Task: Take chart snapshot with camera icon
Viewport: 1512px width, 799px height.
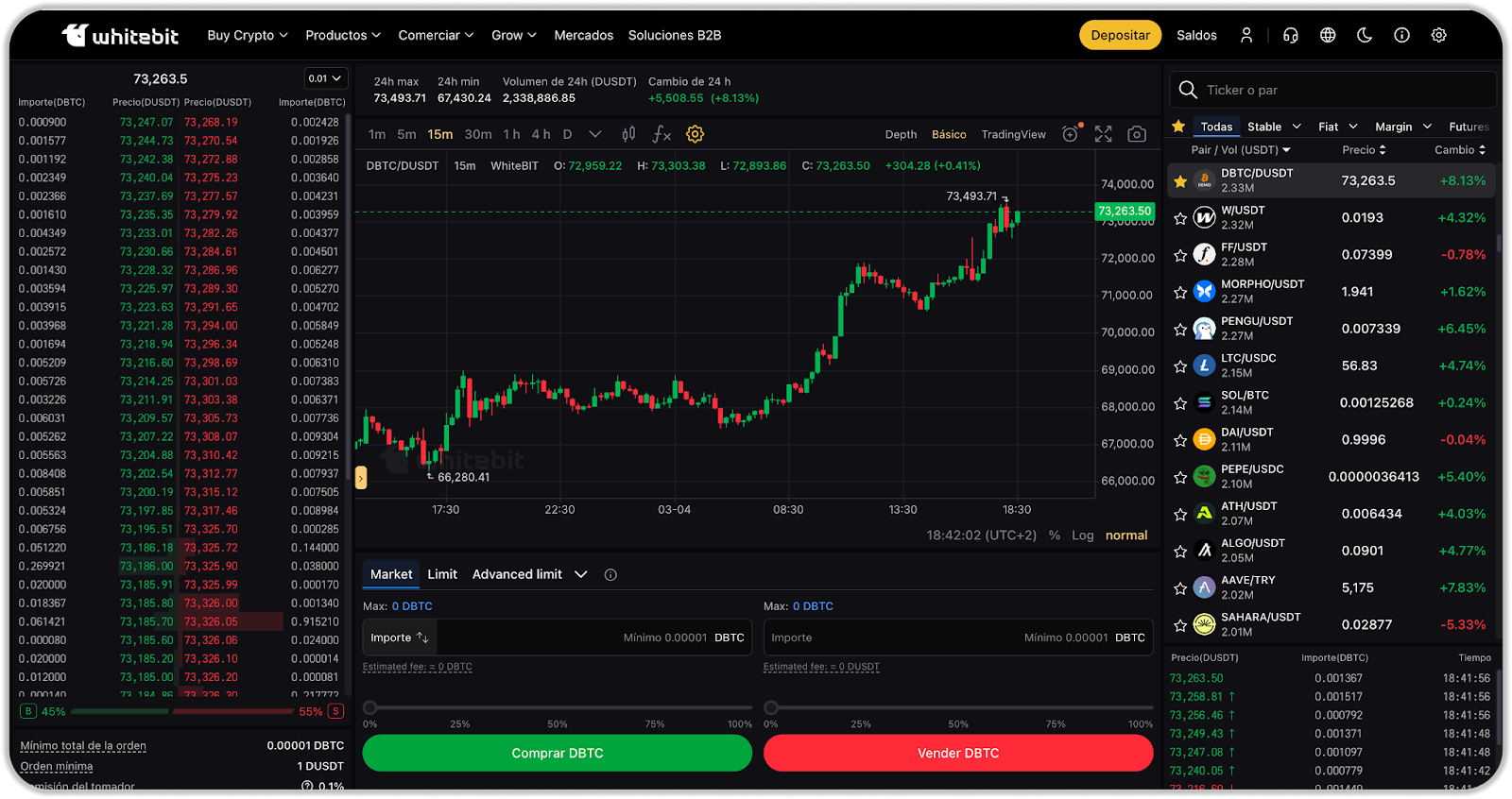Action: click(1137, 134)
